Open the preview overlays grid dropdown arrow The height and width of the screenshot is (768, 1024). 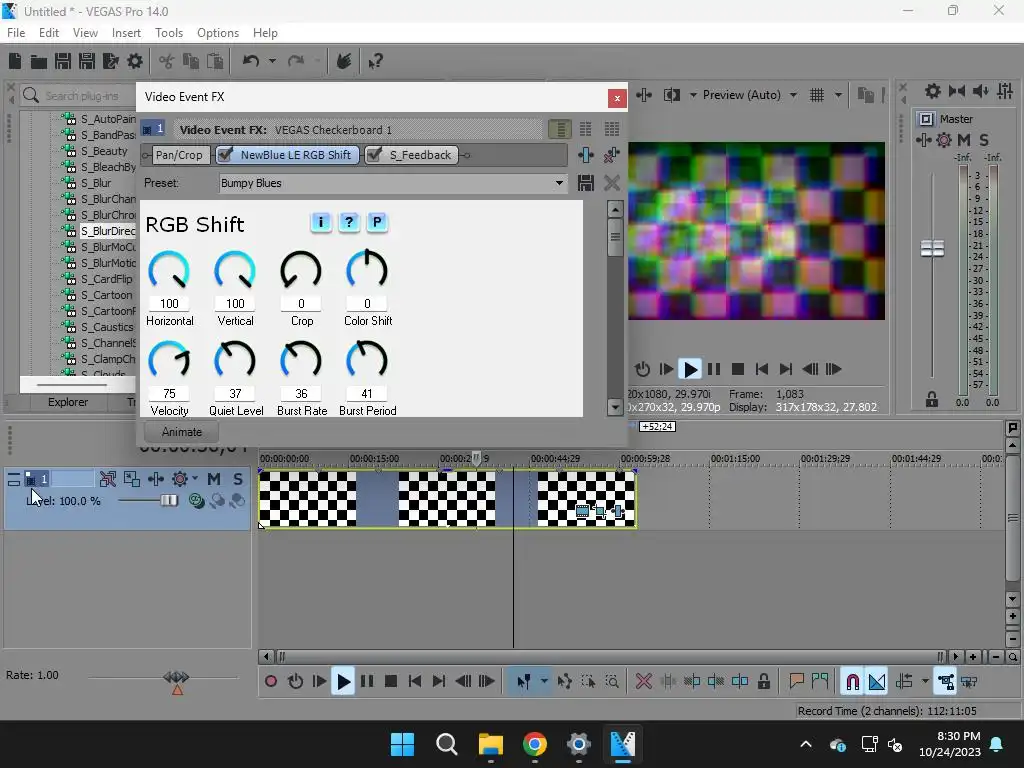tap(838, 95)
